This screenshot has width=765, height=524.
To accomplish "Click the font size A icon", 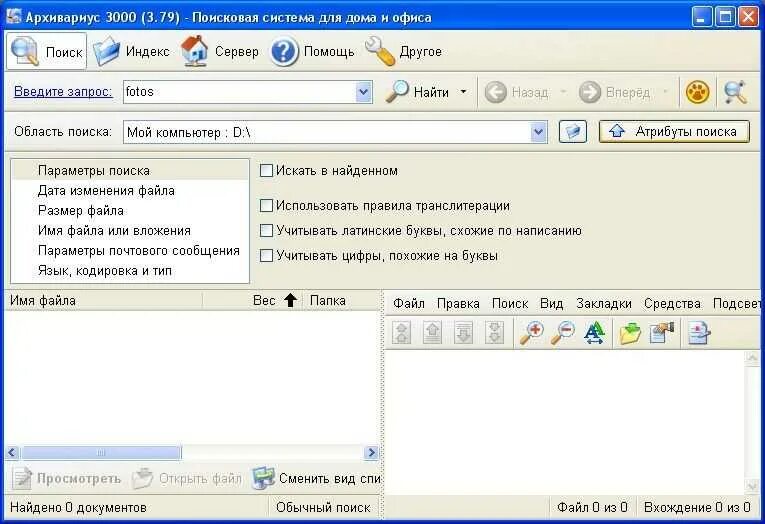I will click(x=595, y=333).
